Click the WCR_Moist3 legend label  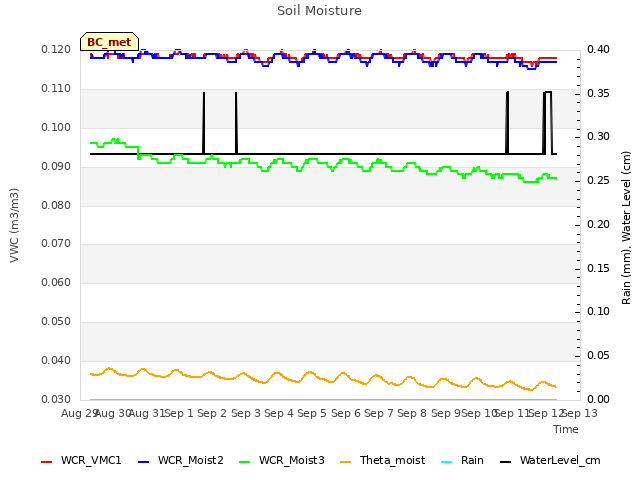291,460
